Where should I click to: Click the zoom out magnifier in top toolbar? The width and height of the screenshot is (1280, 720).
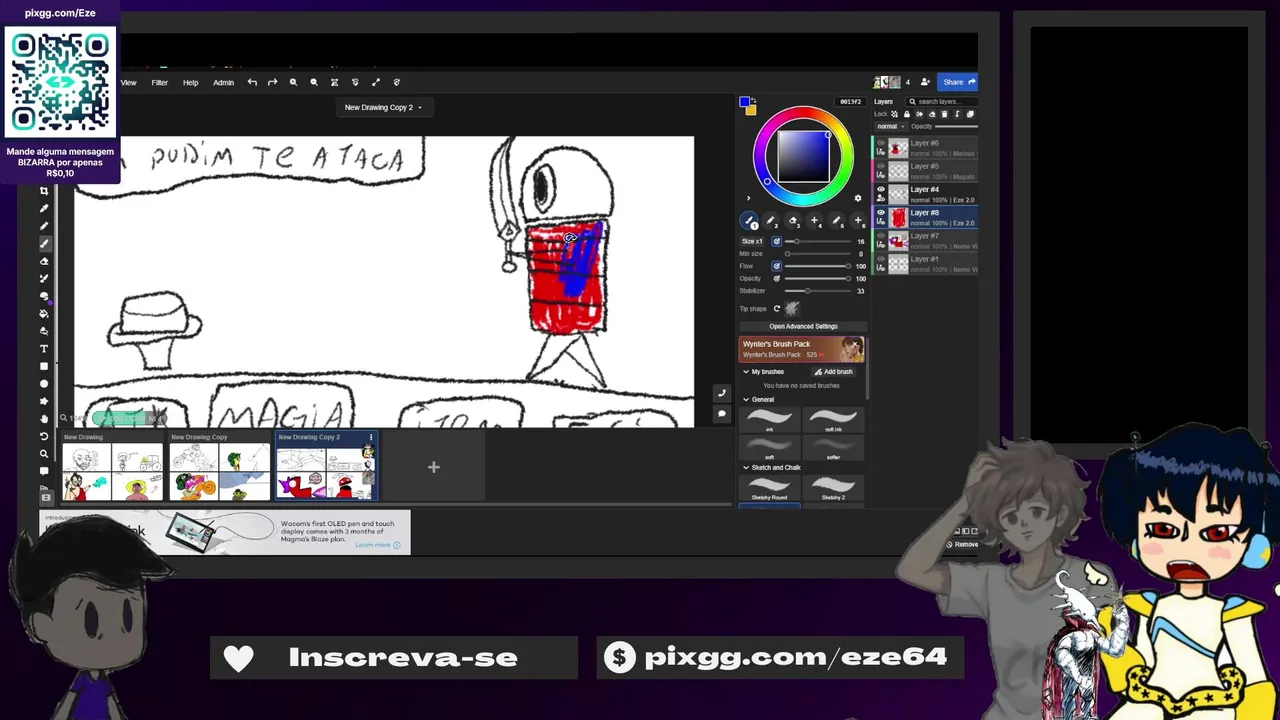click(x=314, y=82)
